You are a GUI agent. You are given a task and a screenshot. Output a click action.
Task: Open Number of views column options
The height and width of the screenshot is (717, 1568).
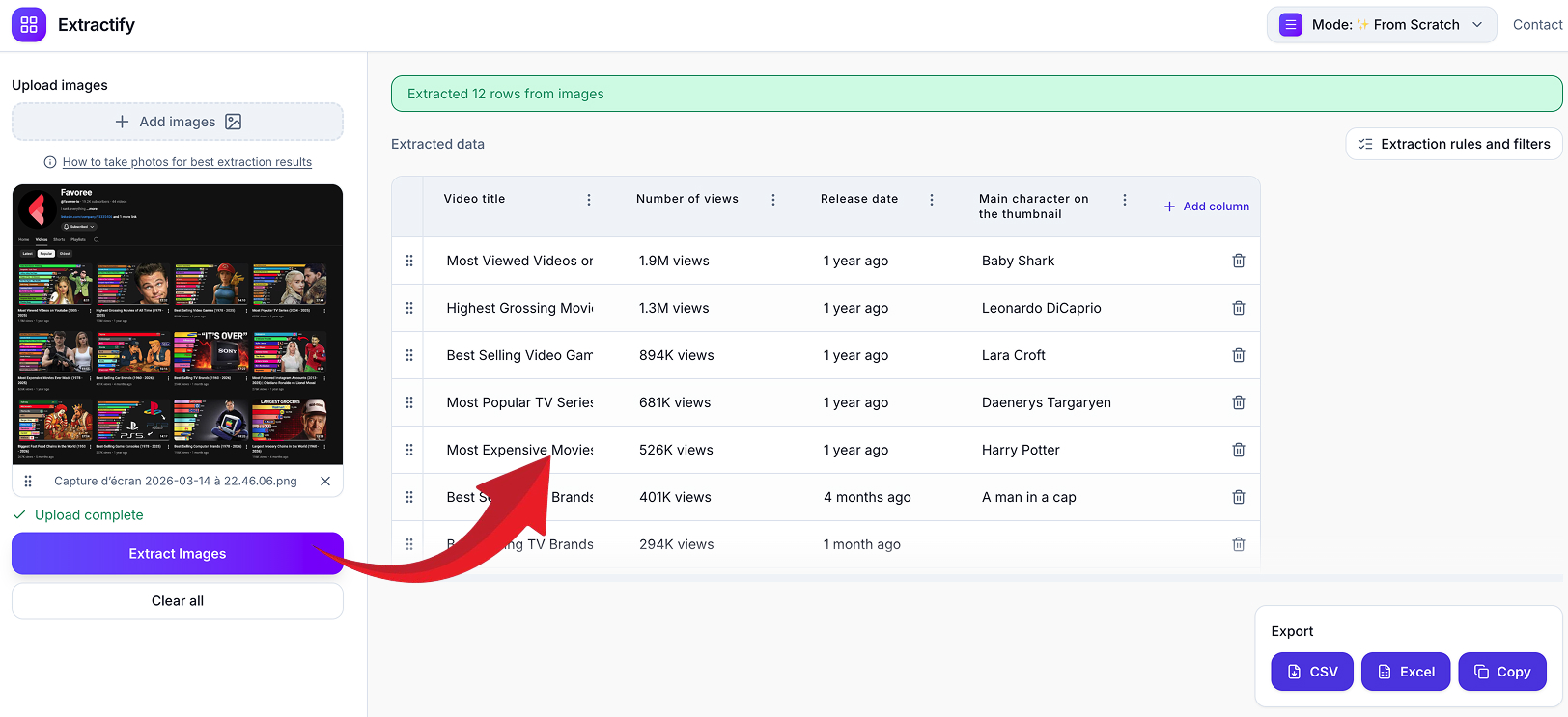click(773, 200)
